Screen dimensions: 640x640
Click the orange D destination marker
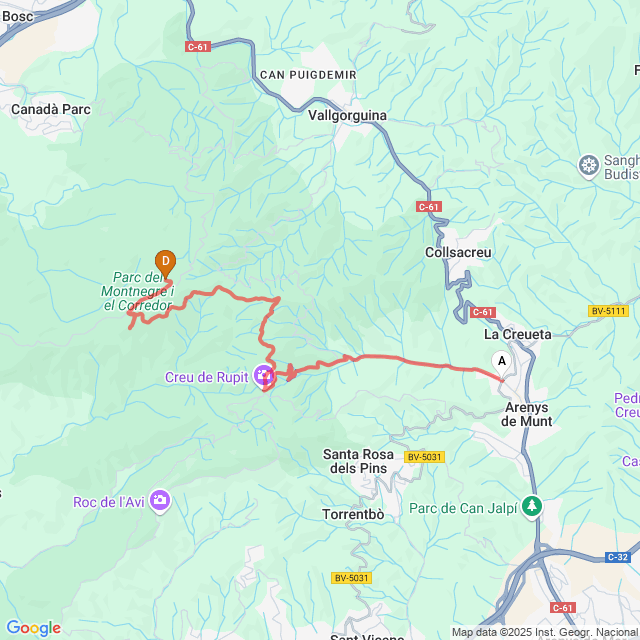click(165, 263)
